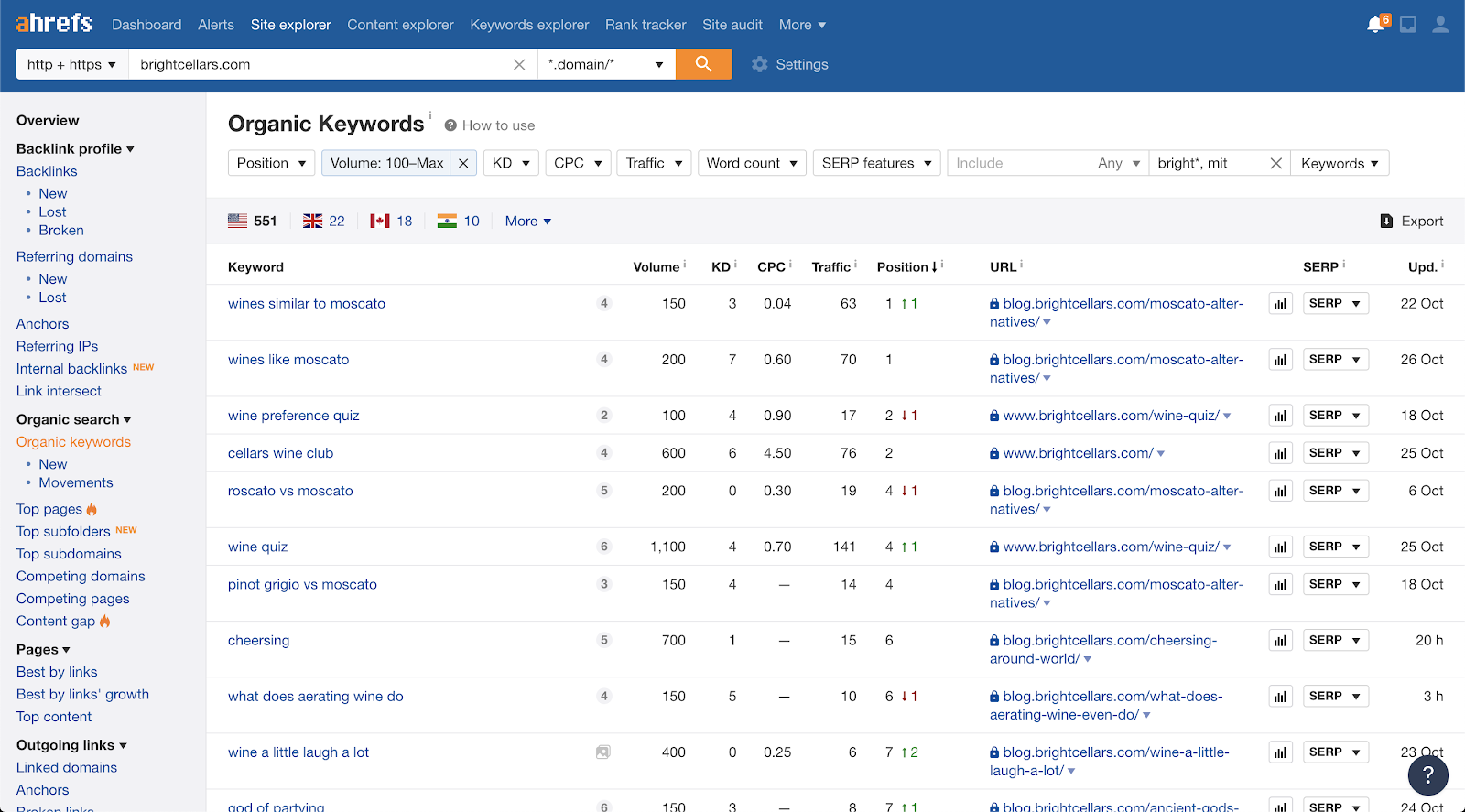The image size is (1465, 812).
Task: Go to Competing domains in sidebar
Action: pyautogui.click(x=81, y=576)
